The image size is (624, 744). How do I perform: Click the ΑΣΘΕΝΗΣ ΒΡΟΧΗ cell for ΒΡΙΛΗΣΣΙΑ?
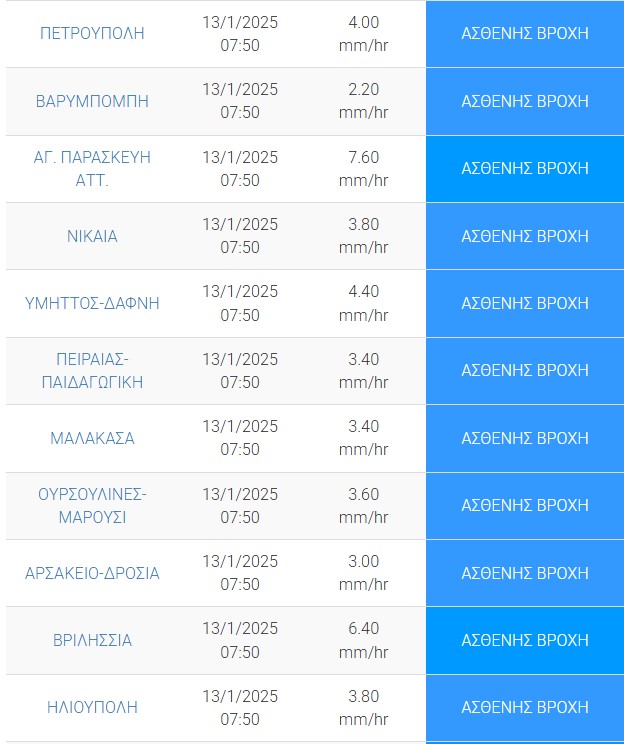click(x=525, y=640)
